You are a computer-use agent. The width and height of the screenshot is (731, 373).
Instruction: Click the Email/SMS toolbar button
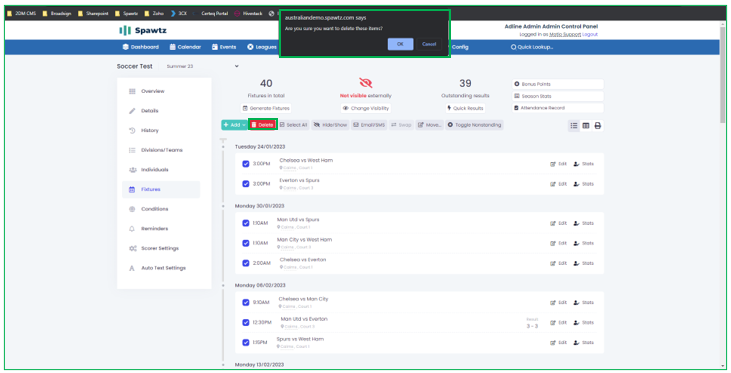pos(369,124)
